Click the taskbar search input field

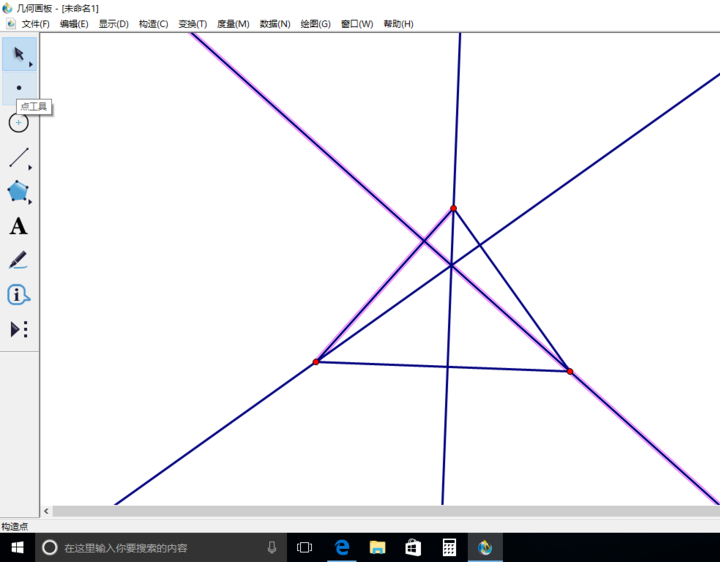click(x=161, y=547)
